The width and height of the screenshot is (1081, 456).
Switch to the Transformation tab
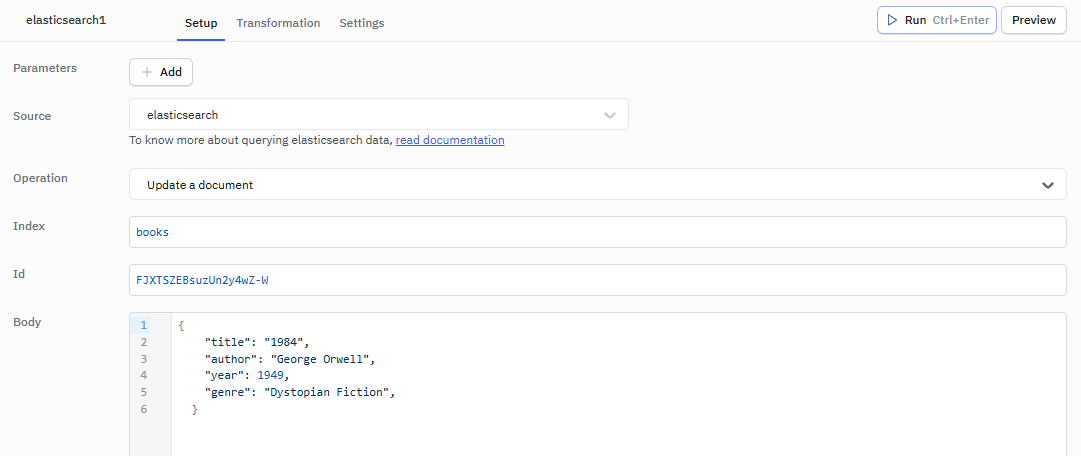[278, 23]
